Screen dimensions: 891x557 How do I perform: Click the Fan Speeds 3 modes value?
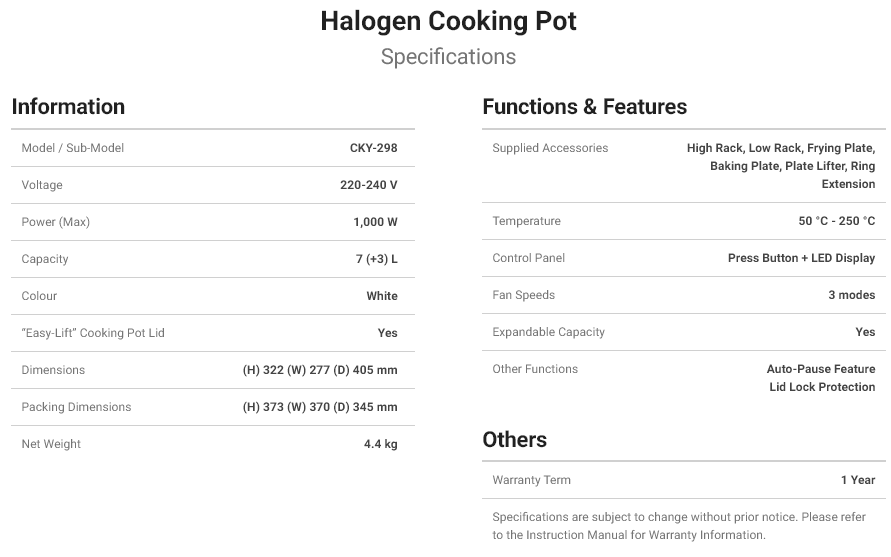pos(851,295)
